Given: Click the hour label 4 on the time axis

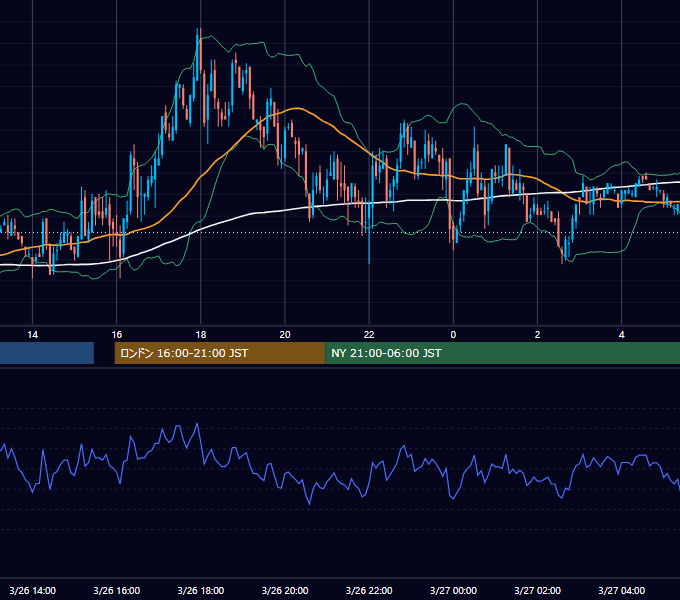Looking at the screenshot, I should coord(621,335).
